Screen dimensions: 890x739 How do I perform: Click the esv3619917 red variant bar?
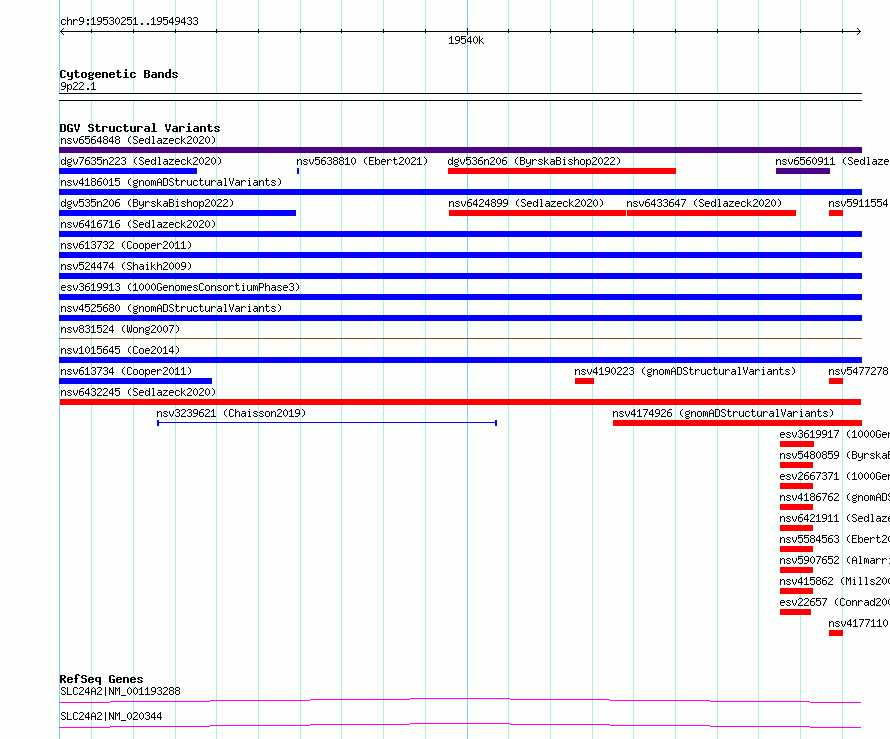(797, 444)
